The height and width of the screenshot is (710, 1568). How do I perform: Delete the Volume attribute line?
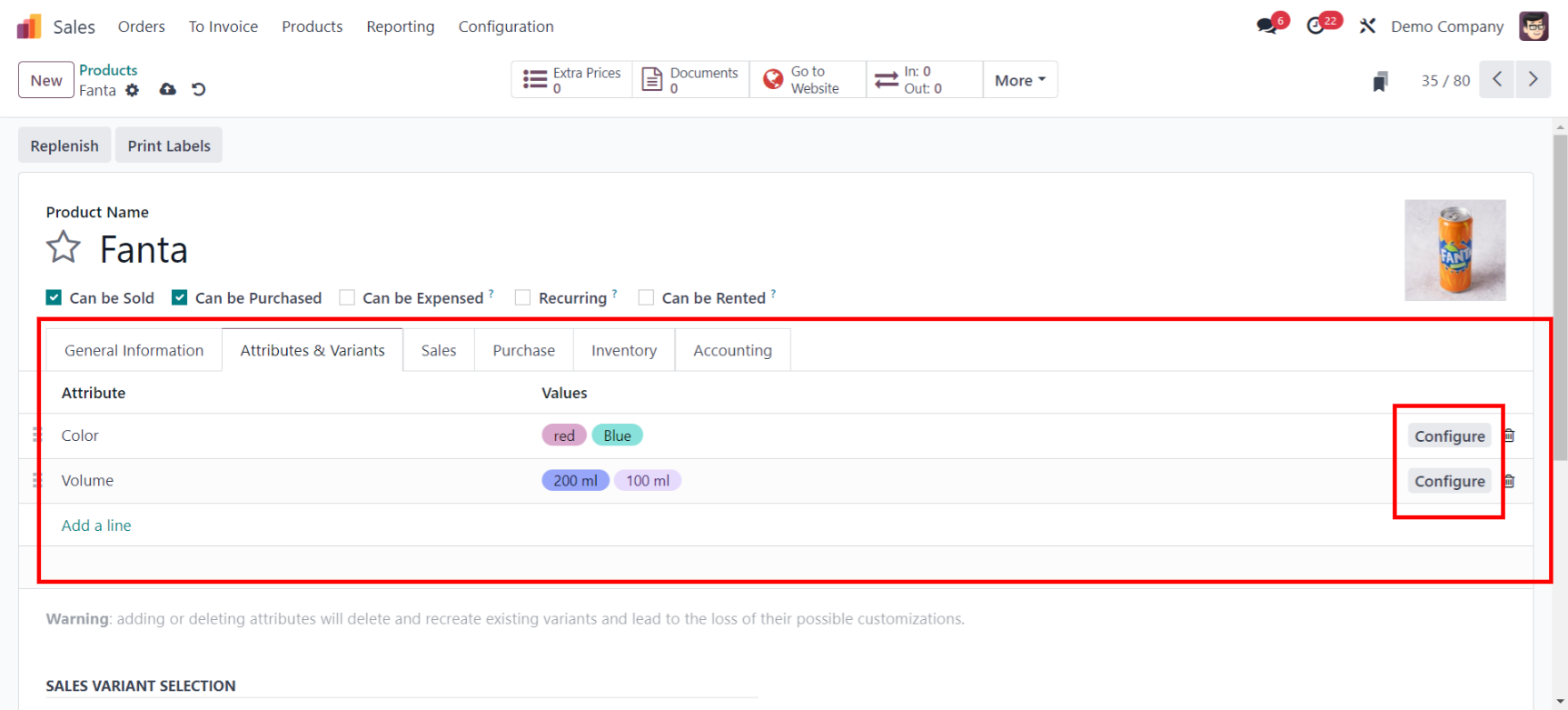(1509, 481)
